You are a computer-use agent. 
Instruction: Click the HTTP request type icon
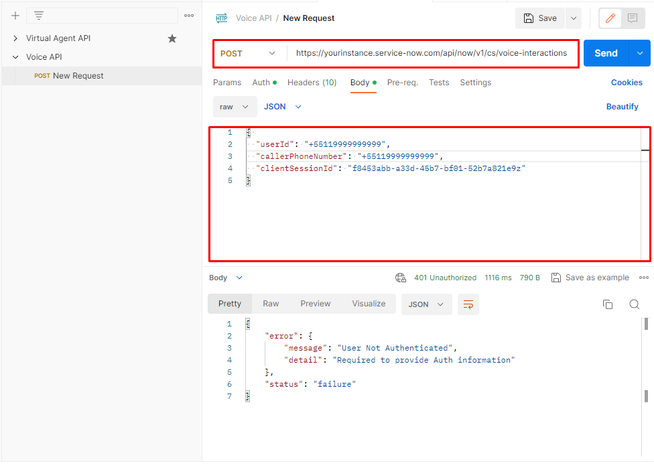pos(221,18)
